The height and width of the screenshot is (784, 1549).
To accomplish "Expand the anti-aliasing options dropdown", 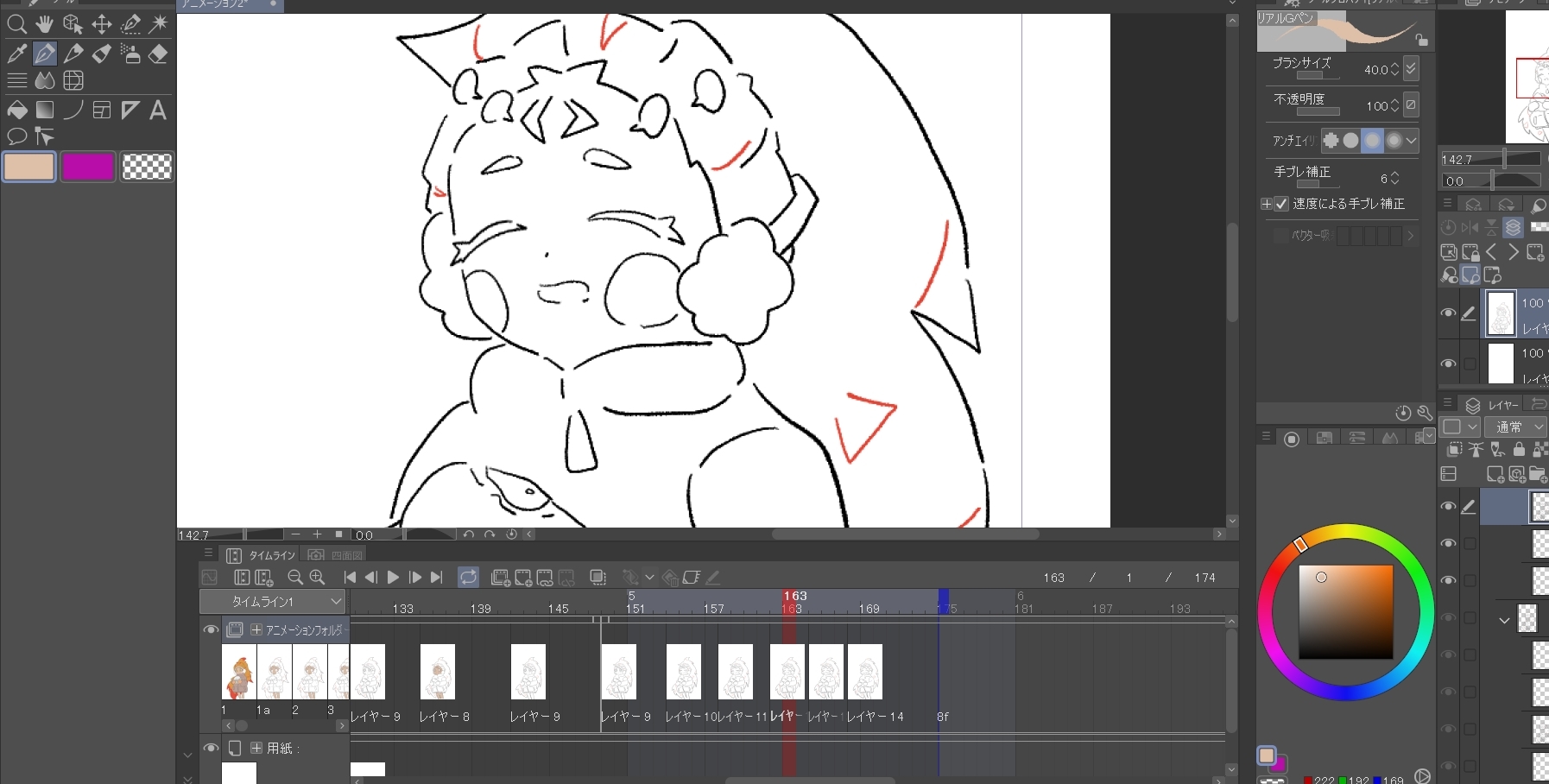I will (x=1411, y=141).
